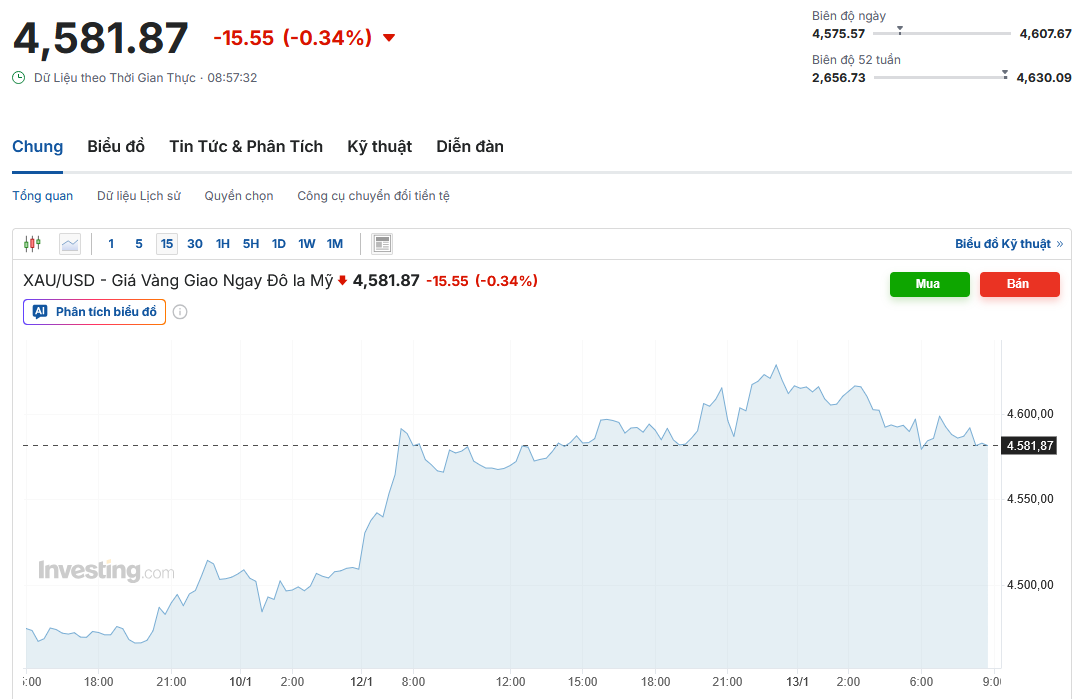This screenshot has height=699, width=1084.
Task: Switch to candlestick chart type
Action: 32,243
